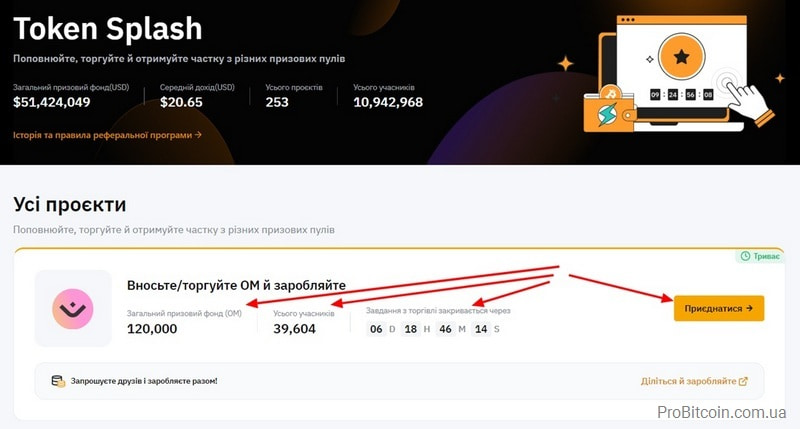Follow the Діліться й заробляйте link
The image size is (800, 429).
[688, 381]
